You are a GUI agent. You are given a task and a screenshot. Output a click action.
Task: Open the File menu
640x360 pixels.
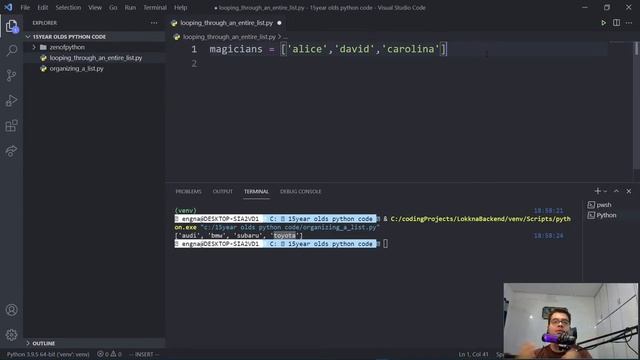pyautogui.click(x=25, y=7)
